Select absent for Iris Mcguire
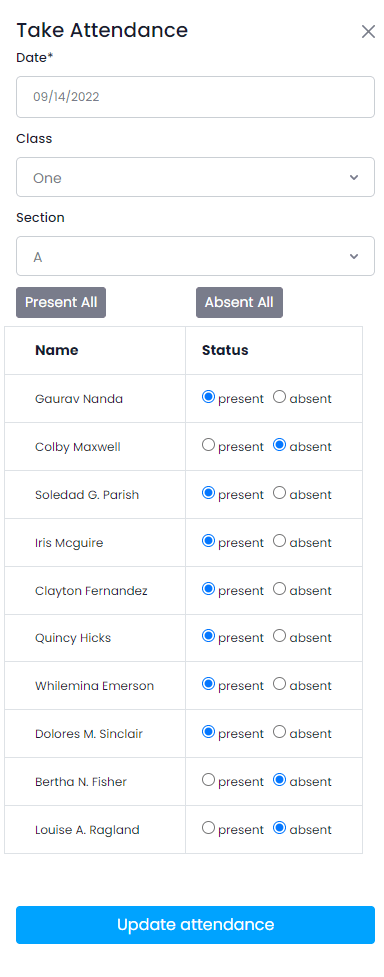The width and height of the screenshot is (384, 977). [x=280, y=541]
